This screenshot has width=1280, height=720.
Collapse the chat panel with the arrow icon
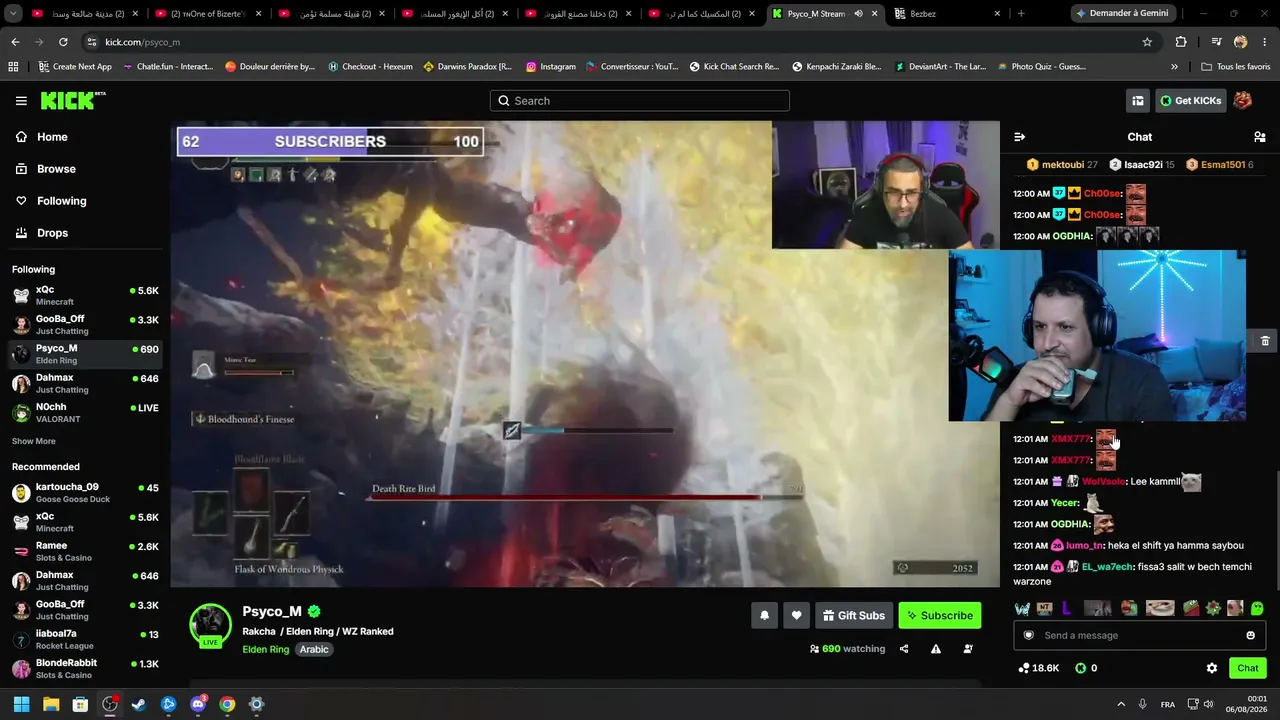point(1019,137)
